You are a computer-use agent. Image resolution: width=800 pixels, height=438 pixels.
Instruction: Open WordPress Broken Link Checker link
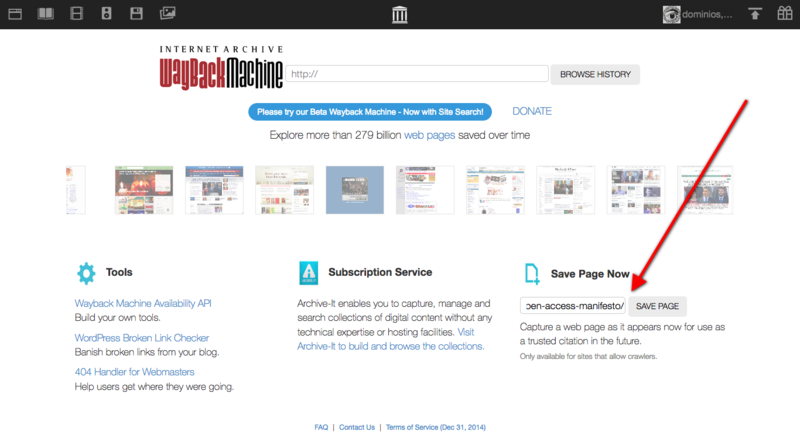[142, 338]
